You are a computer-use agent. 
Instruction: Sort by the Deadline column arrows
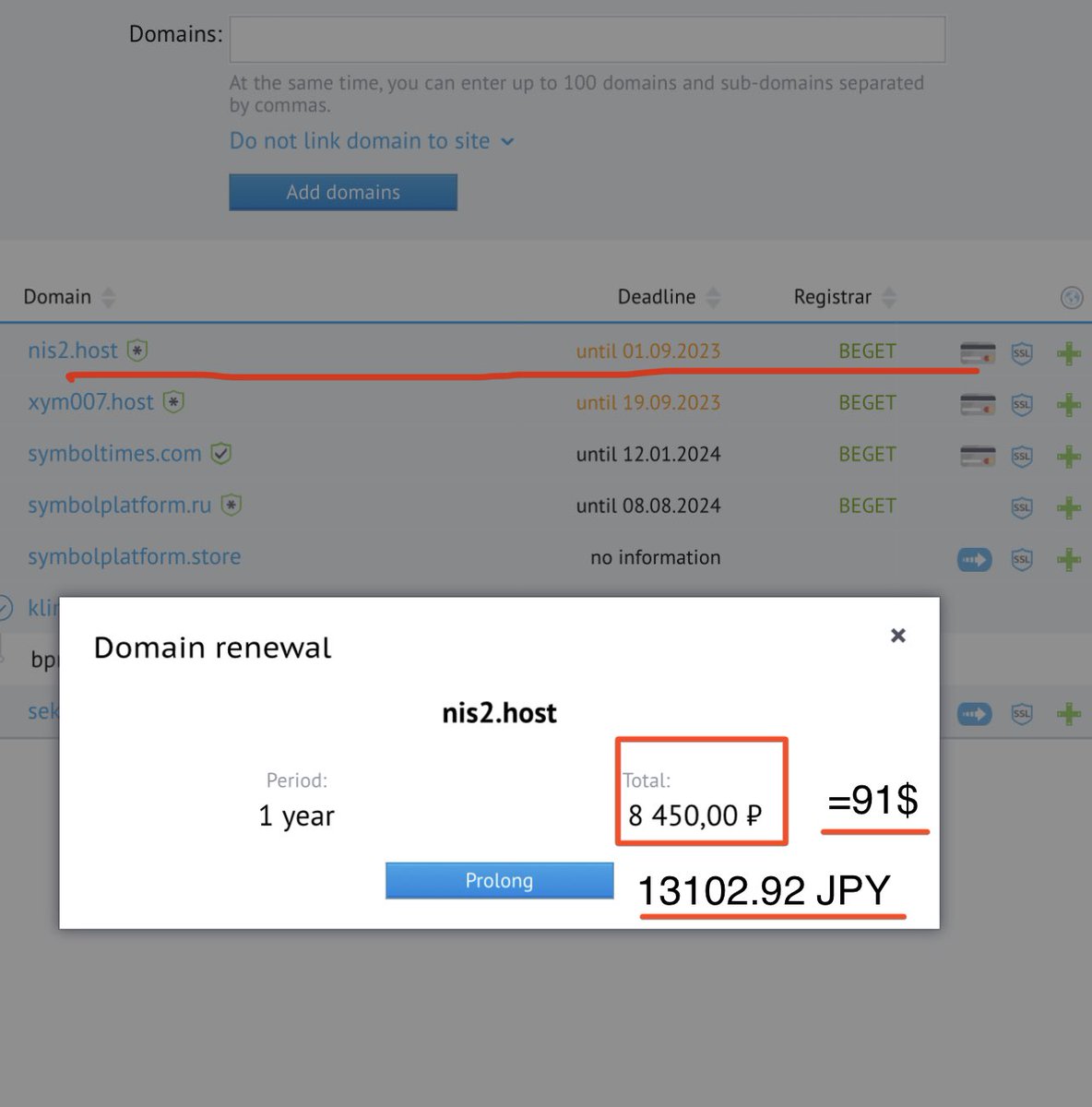713,297
